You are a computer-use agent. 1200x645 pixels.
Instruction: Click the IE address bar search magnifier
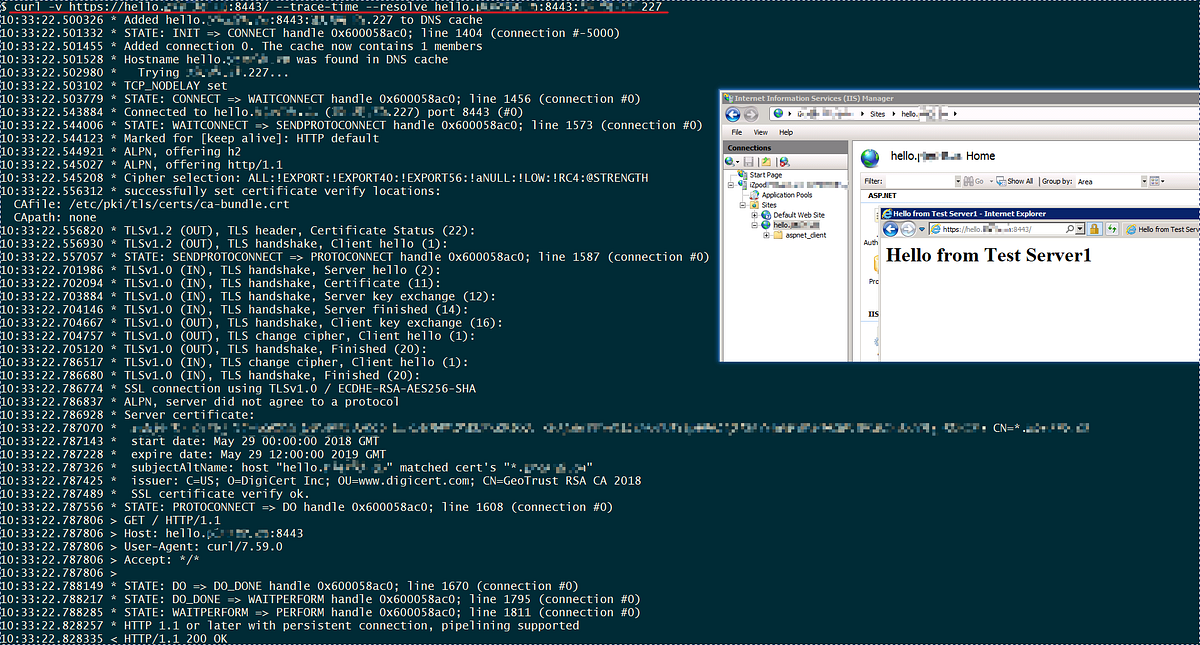point(1069,229)
